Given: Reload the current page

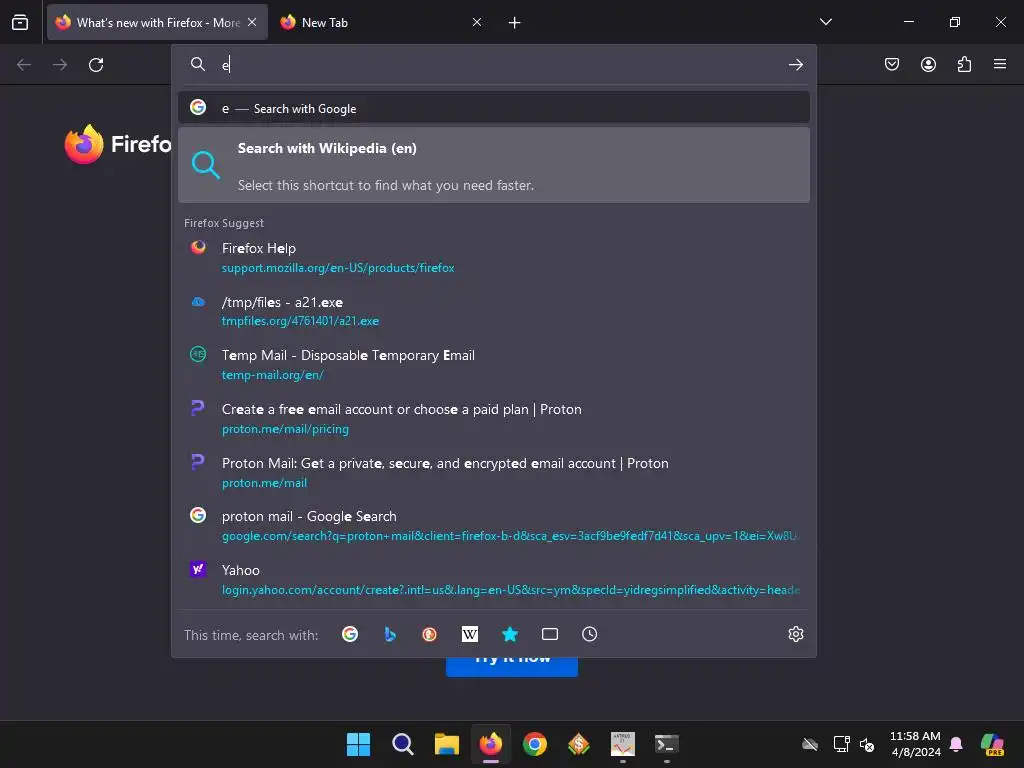Looking at the screenshot, I should pos(96,65).
